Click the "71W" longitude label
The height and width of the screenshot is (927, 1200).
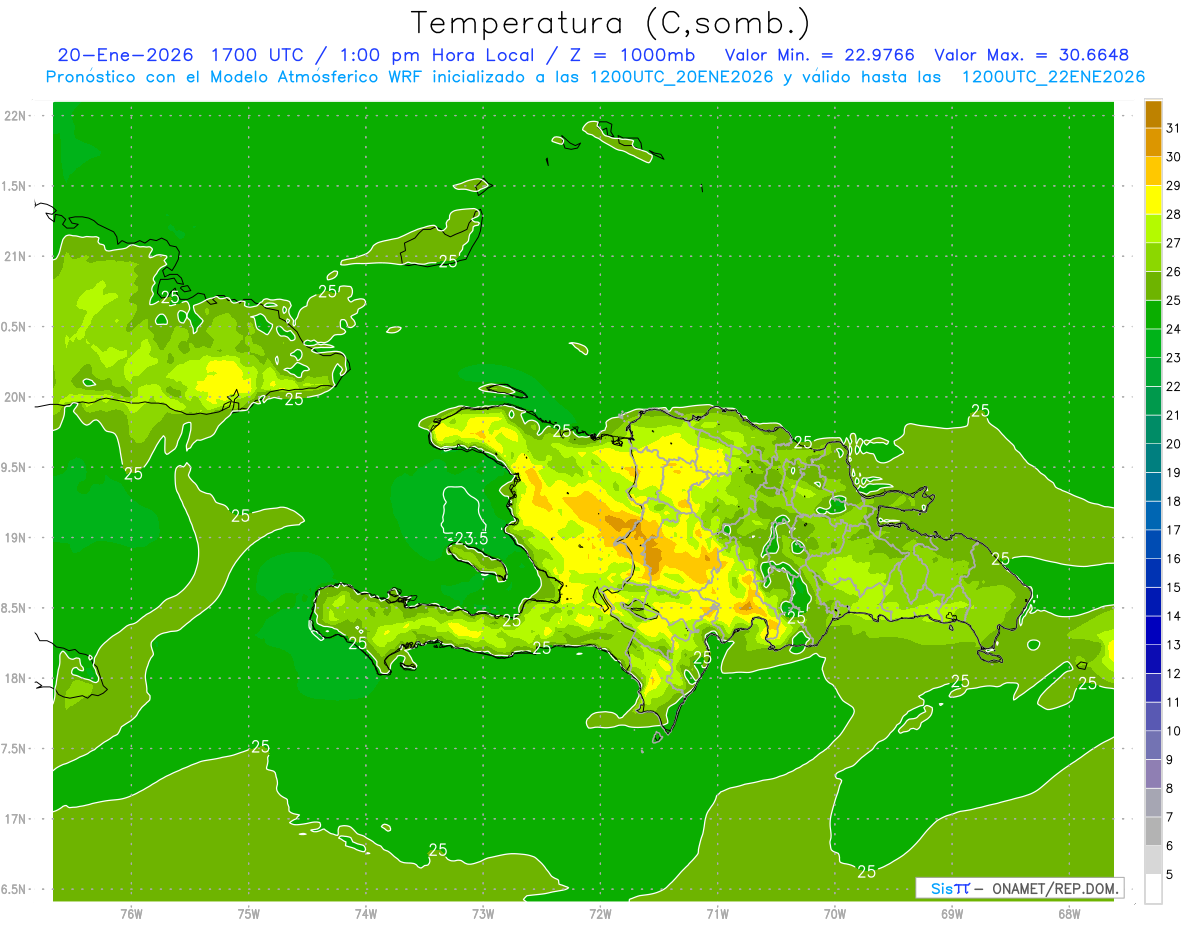pyautogui.click(x=717, y=913)
